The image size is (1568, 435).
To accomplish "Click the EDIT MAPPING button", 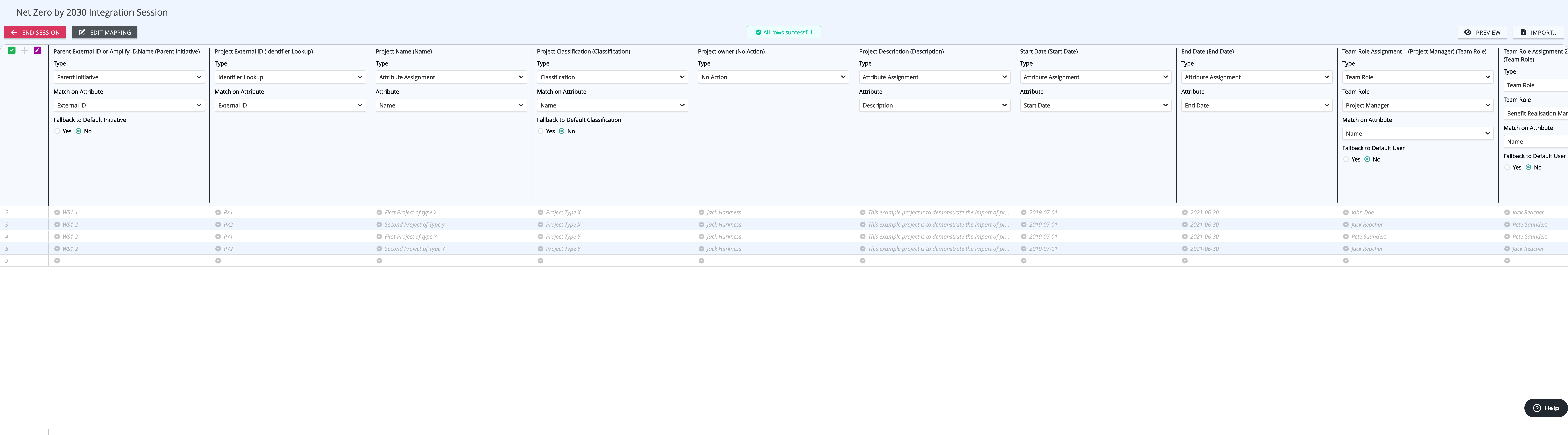I will (105, 32).
